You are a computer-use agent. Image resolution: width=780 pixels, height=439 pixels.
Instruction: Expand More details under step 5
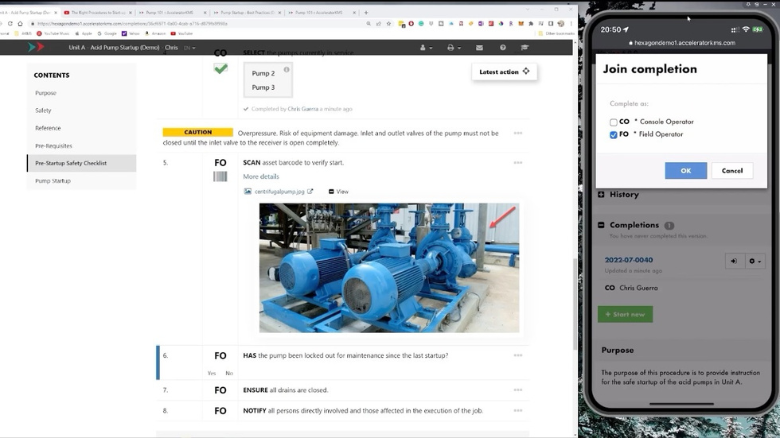coord(261,176)
